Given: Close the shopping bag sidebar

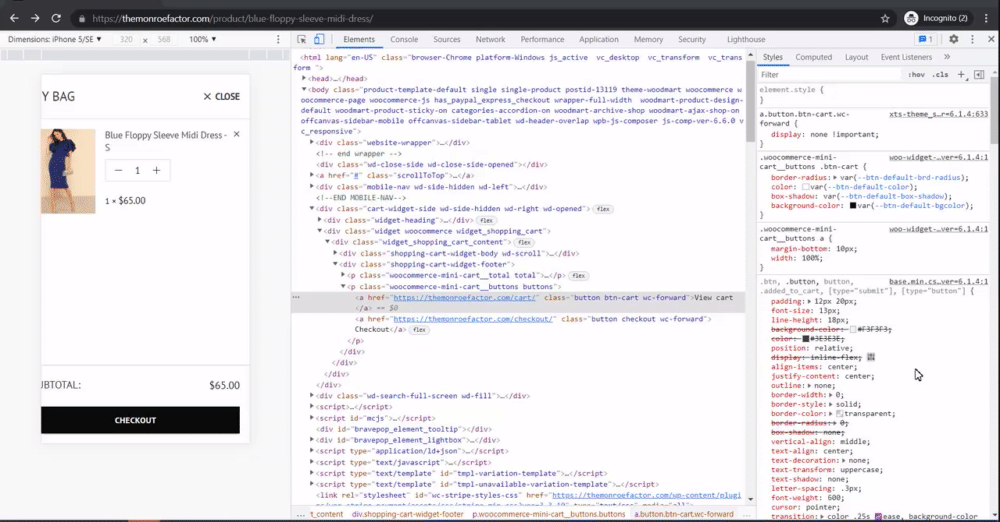Looking at the screenshot, I should pos(221,96).
